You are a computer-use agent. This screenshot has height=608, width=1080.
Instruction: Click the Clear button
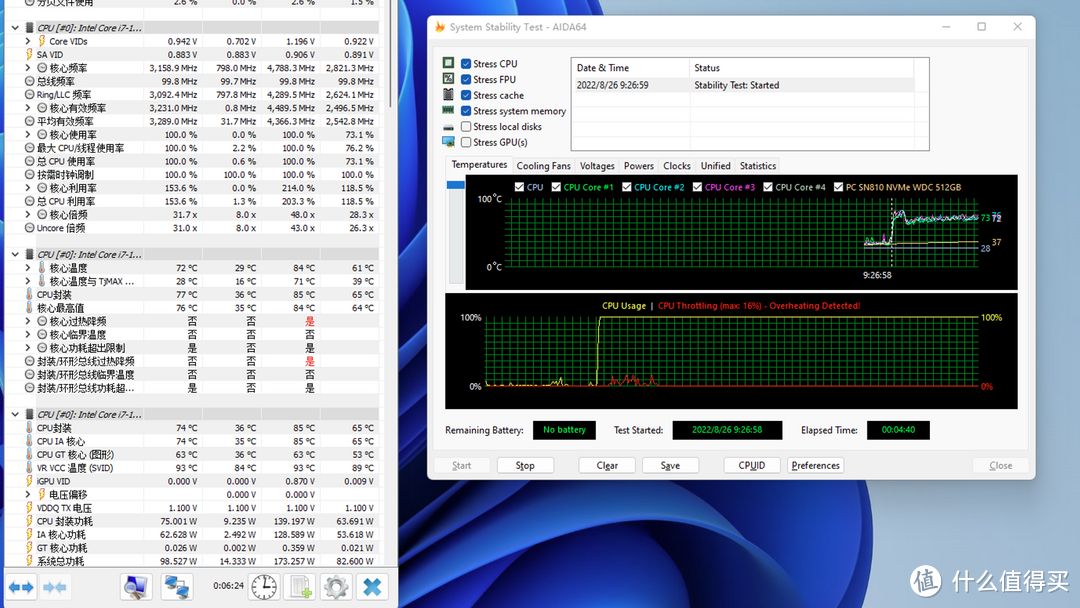(x=607, y=465)
